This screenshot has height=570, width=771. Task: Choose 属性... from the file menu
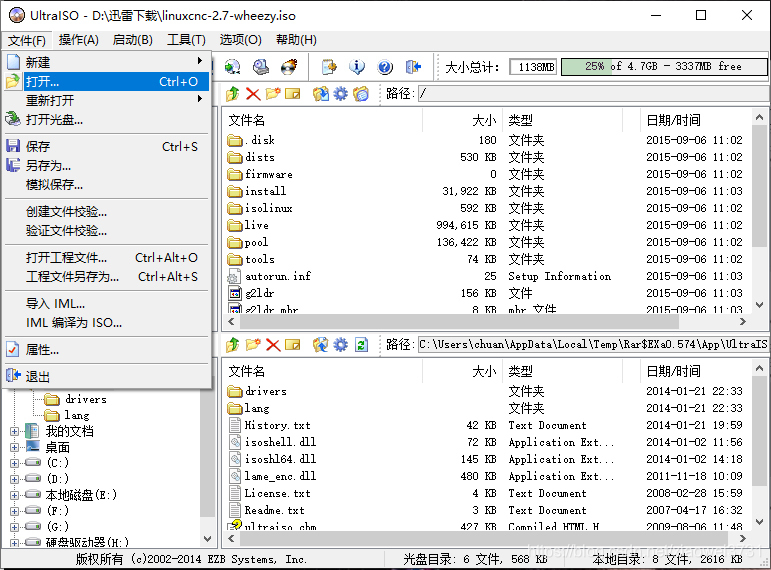coord(107,350)
